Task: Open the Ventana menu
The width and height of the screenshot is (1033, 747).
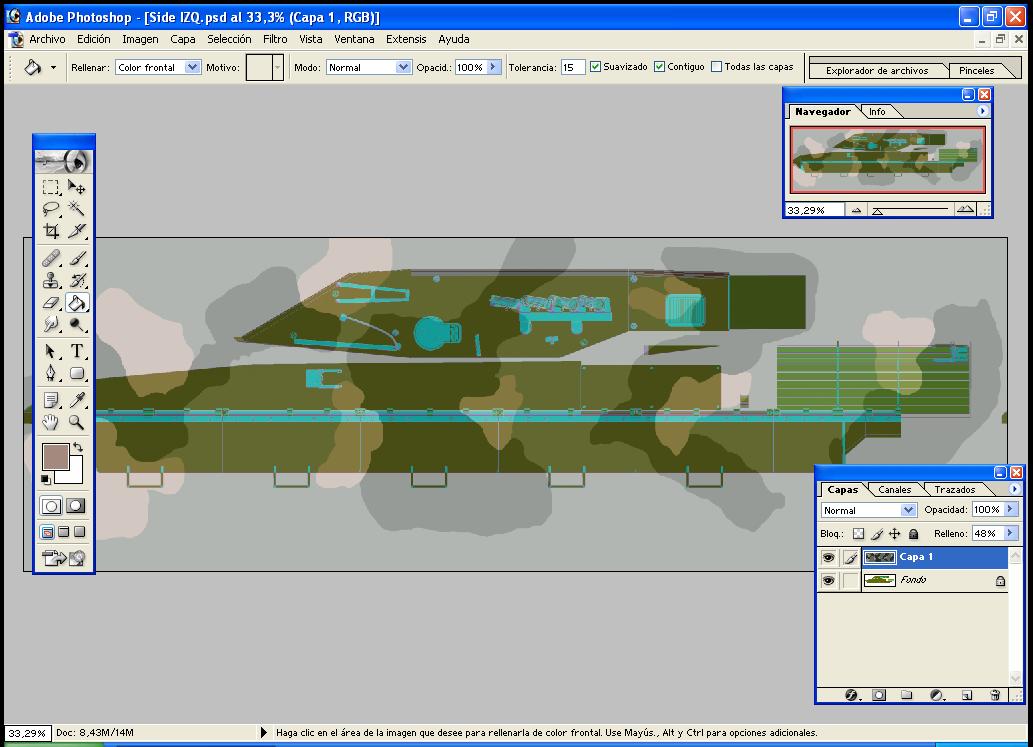Action: tap(354, 39)
